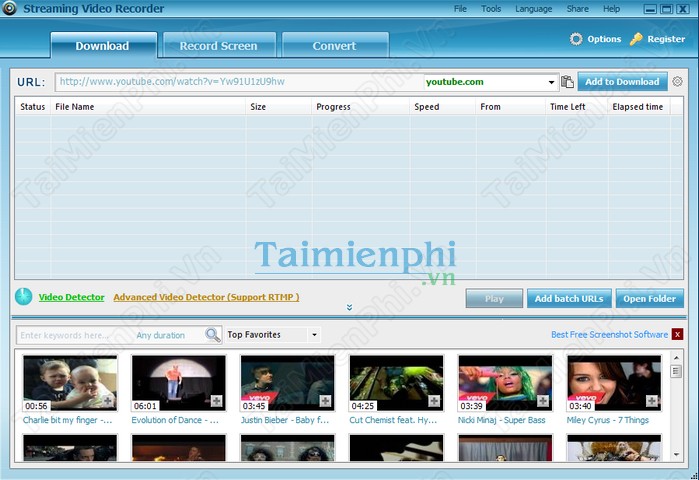Open the Top Favorites dropdown
This screenshot has height=480, width=699.
pos(314,335)
